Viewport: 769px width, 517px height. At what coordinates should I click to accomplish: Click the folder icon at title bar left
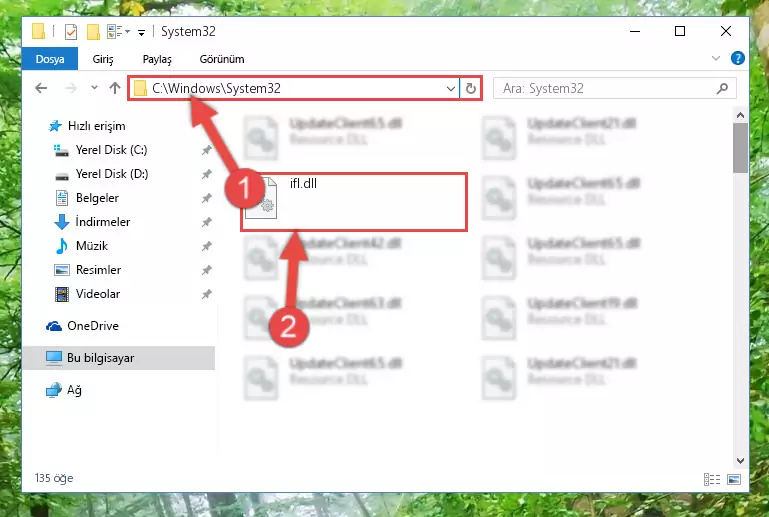(x=39, y=31)
